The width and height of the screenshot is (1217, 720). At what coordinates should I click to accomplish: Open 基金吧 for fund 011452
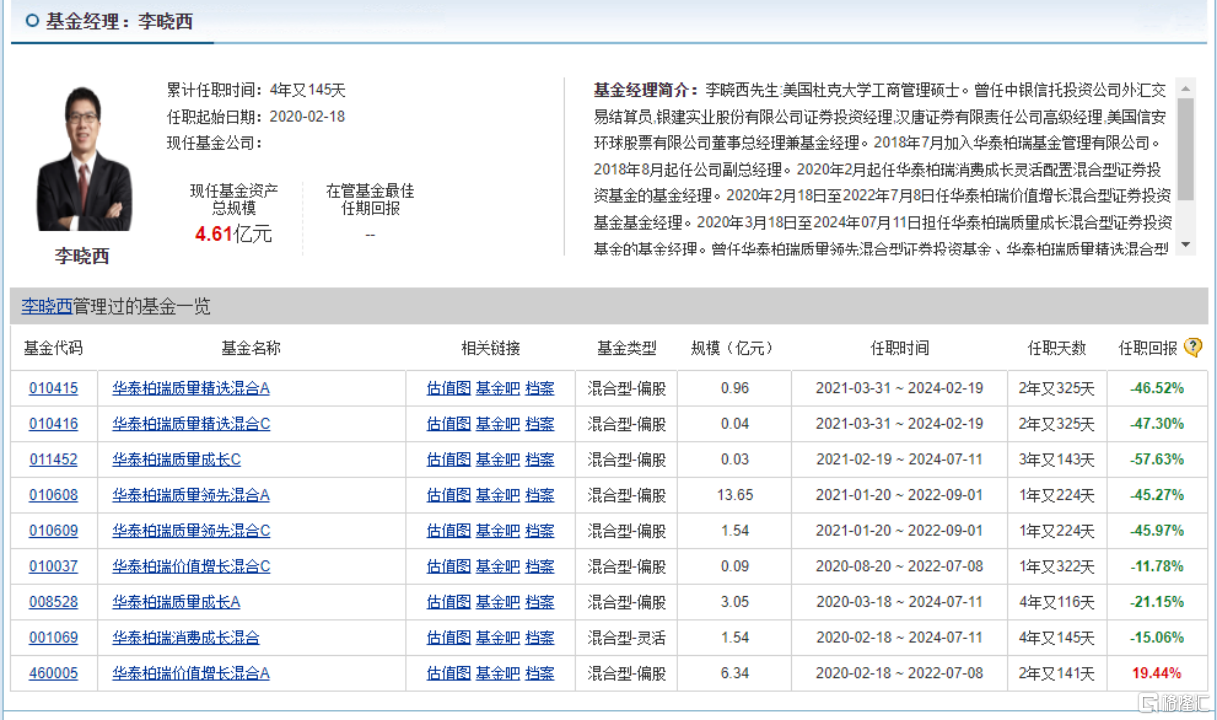click(498, 460)
